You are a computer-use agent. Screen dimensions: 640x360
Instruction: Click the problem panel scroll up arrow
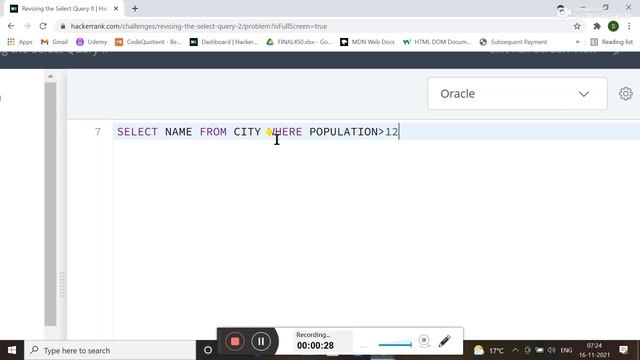coord(50,76)
